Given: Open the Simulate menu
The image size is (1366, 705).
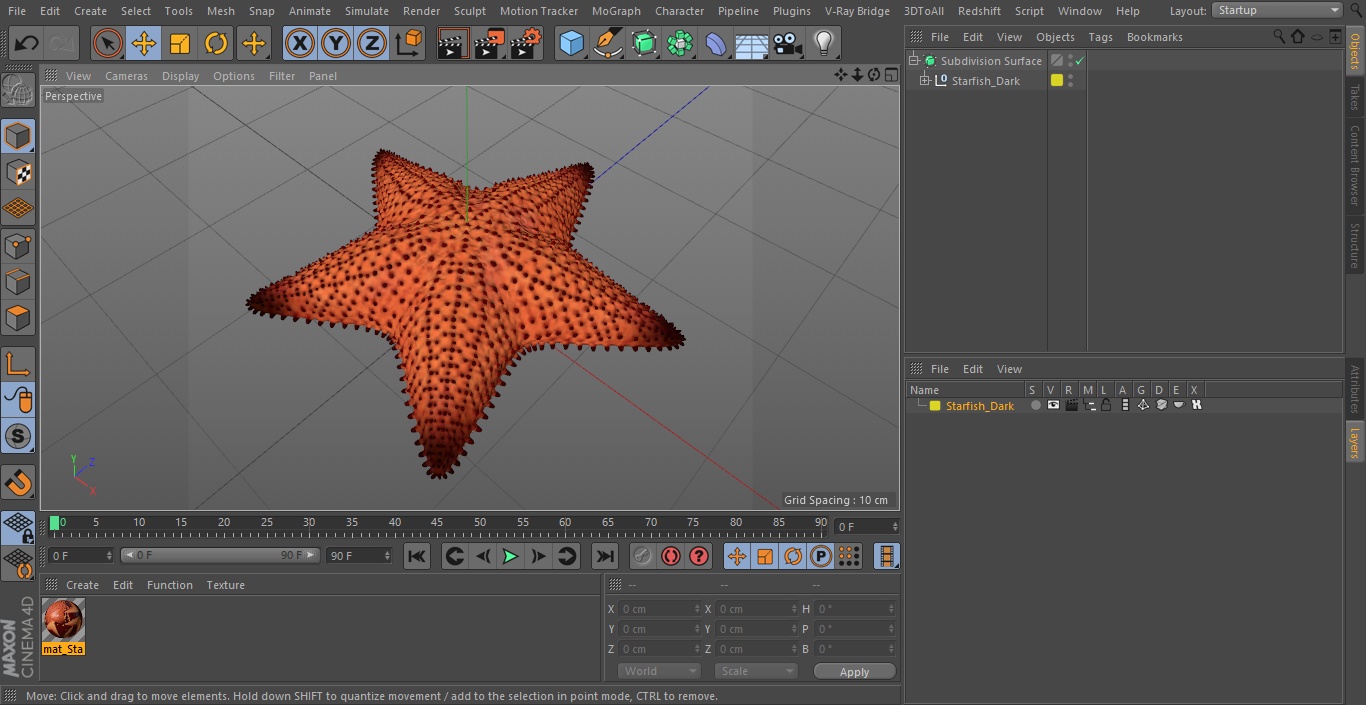Looking at the screenshot, I should tap(366, 11).
